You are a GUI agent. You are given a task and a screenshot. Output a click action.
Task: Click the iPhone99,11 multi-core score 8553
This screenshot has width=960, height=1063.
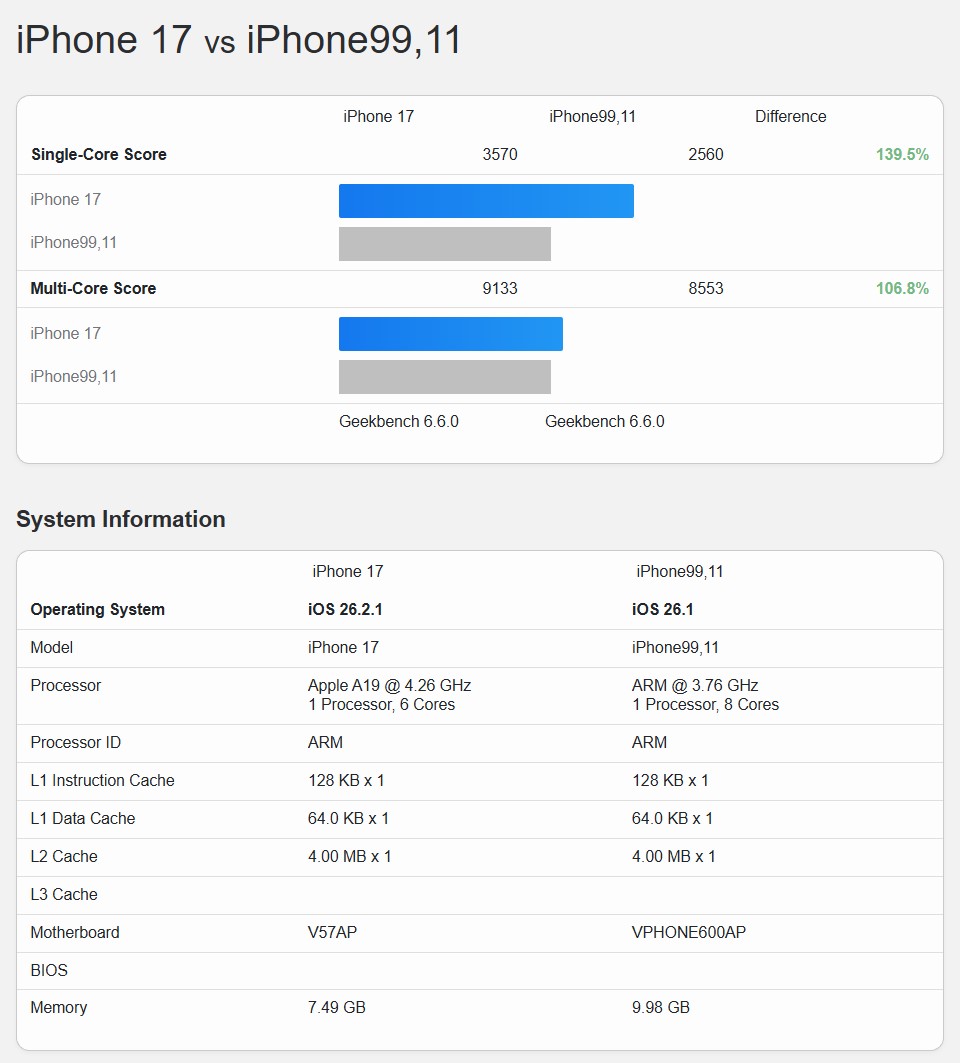(x=706, y=289)
